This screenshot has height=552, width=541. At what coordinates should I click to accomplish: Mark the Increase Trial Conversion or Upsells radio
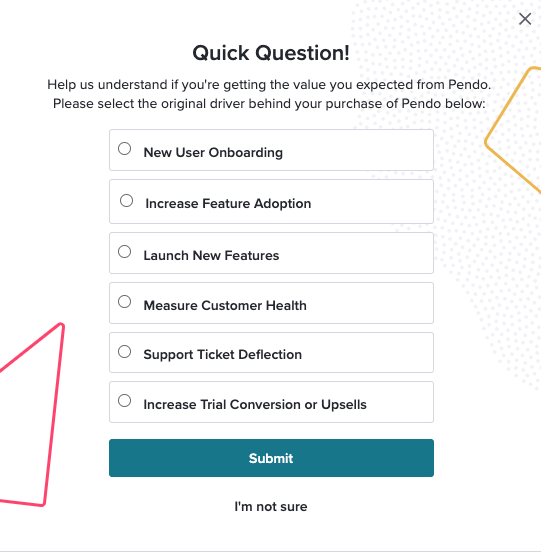click(x=125, y=401)
